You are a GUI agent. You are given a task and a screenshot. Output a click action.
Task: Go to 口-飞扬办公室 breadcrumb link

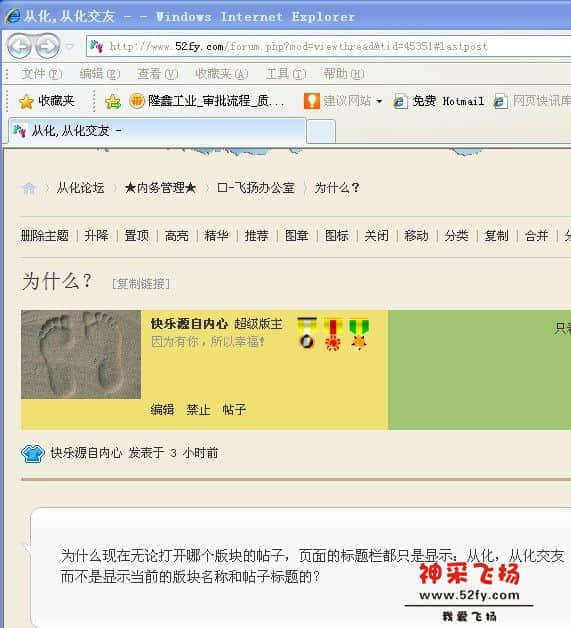255,187
